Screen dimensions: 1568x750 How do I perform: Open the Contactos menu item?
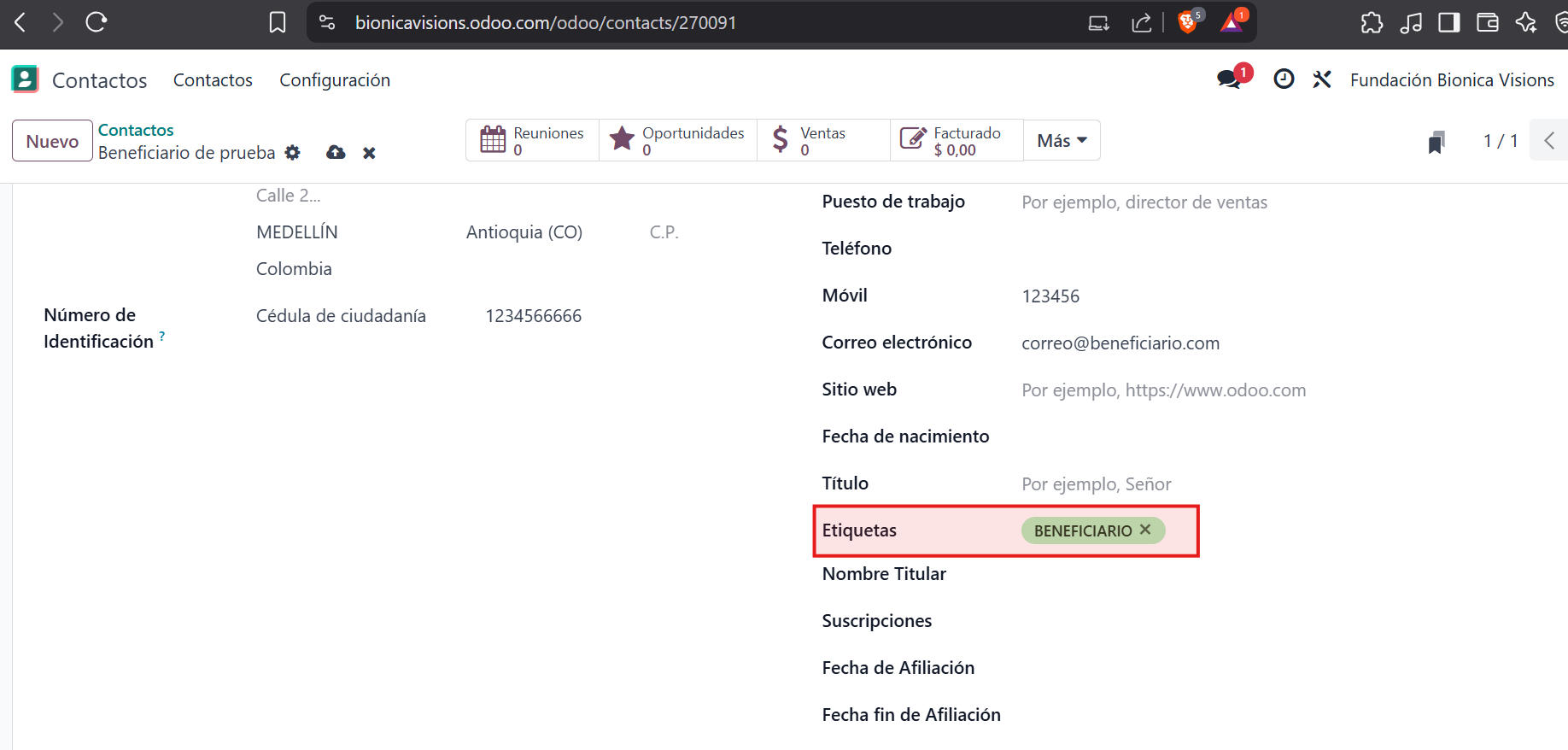(213, 80)
